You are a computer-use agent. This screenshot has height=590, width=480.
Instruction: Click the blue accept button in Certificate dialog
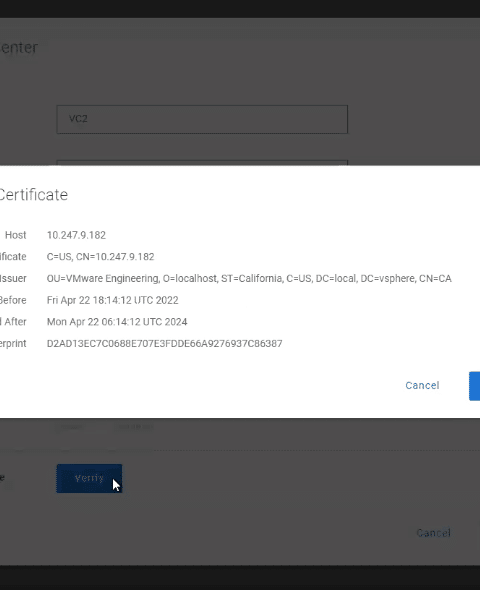tap(474, 386)
